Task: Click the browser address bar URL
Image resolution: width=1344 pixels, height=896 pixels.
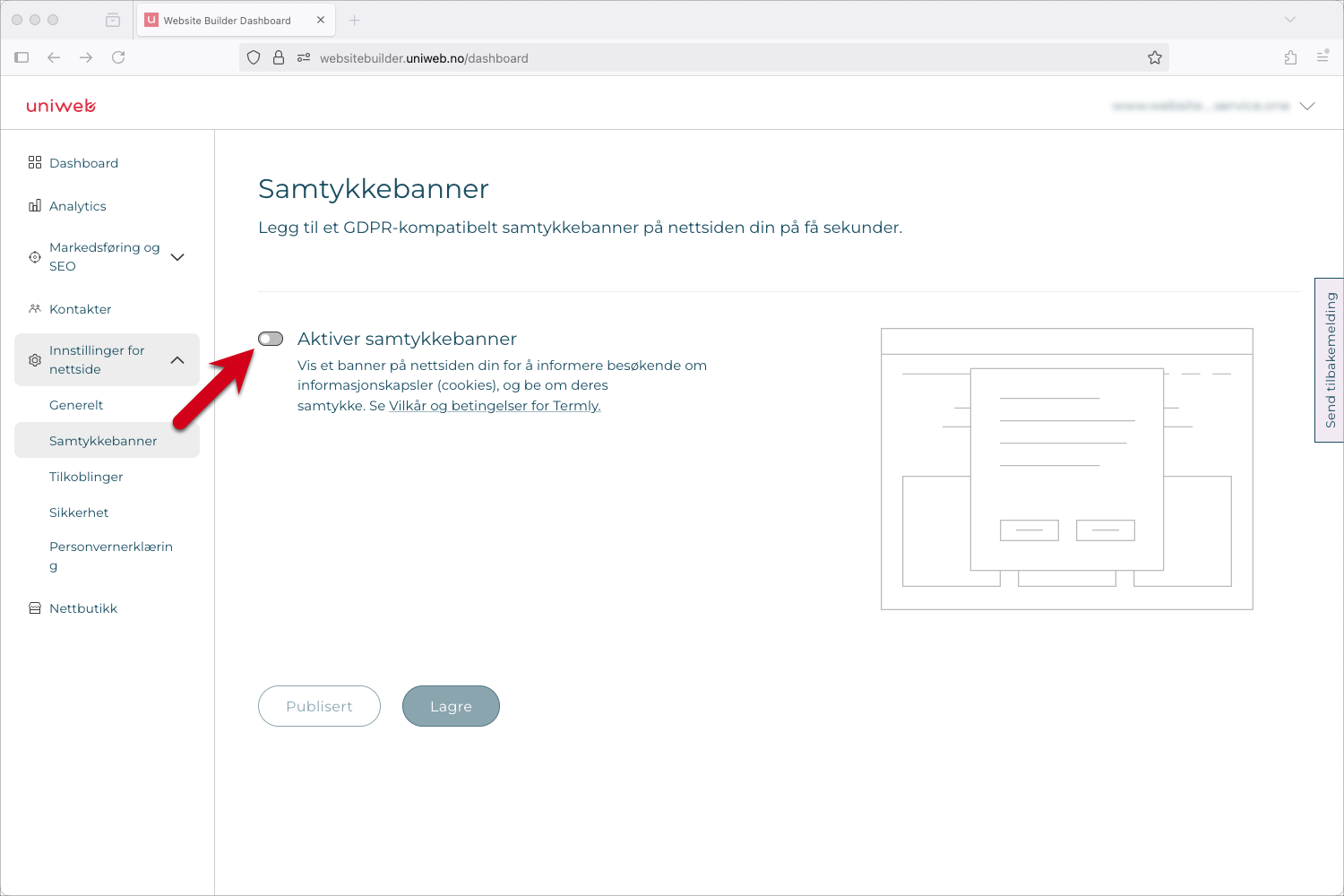Action: tap(424, 58)
